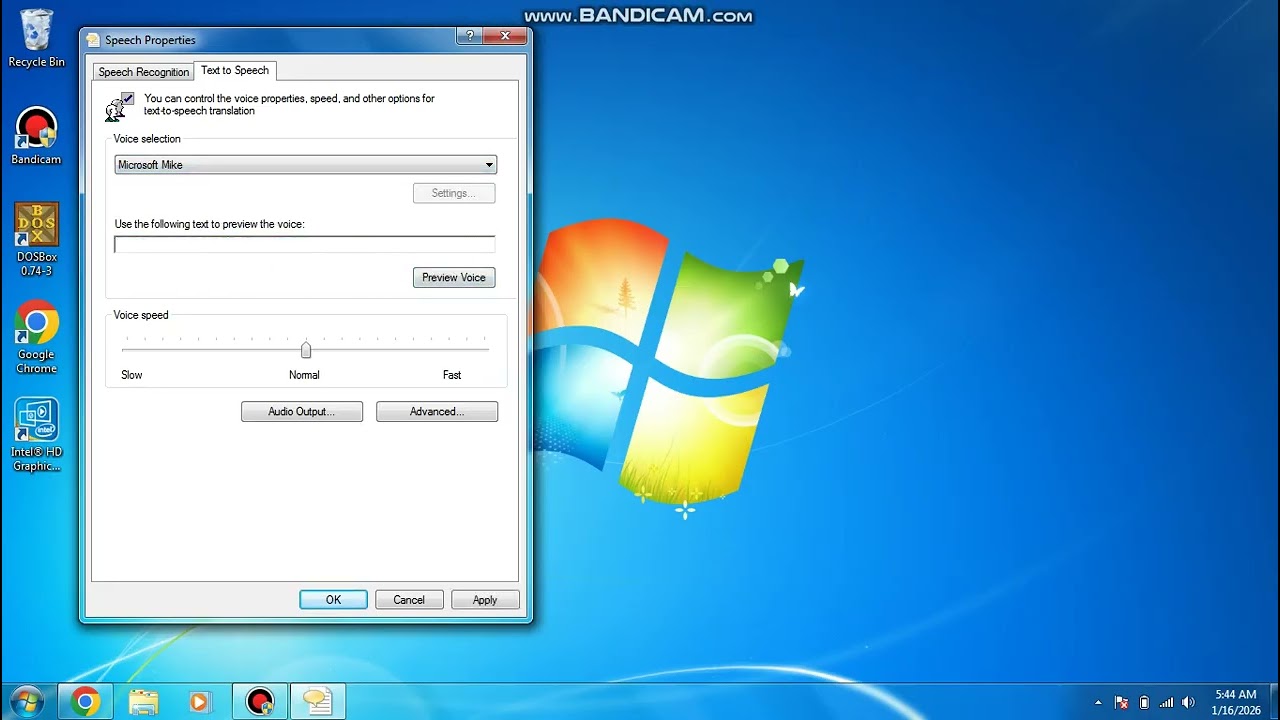Click the Speech Properties title bar icon
The width and height of the screenshot is (1280, 720).
[x=94, y=40]
